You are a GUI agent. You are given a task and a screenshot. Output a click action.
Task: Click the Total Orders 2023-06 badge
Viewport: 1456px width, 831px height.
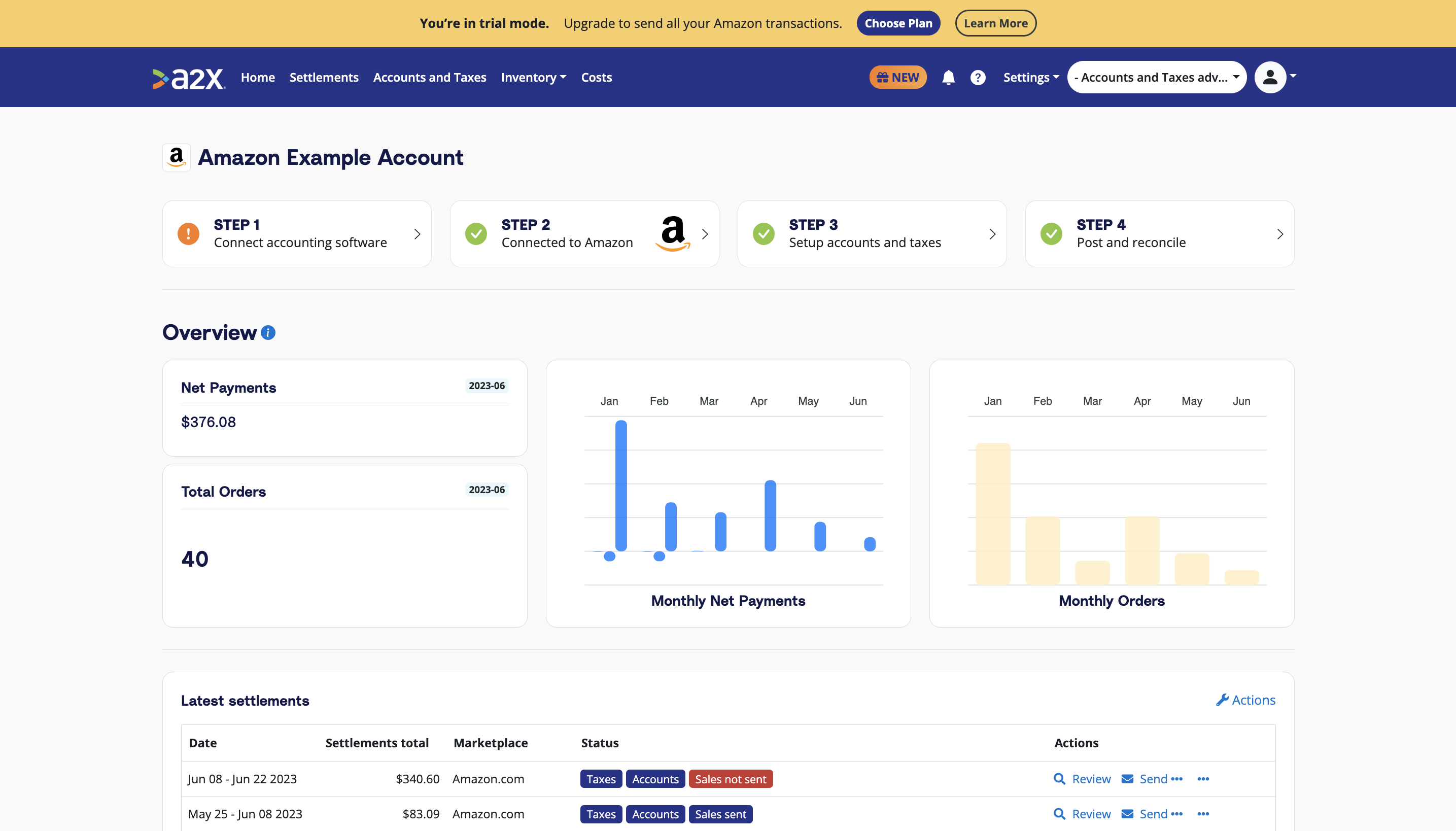[487, 490]
